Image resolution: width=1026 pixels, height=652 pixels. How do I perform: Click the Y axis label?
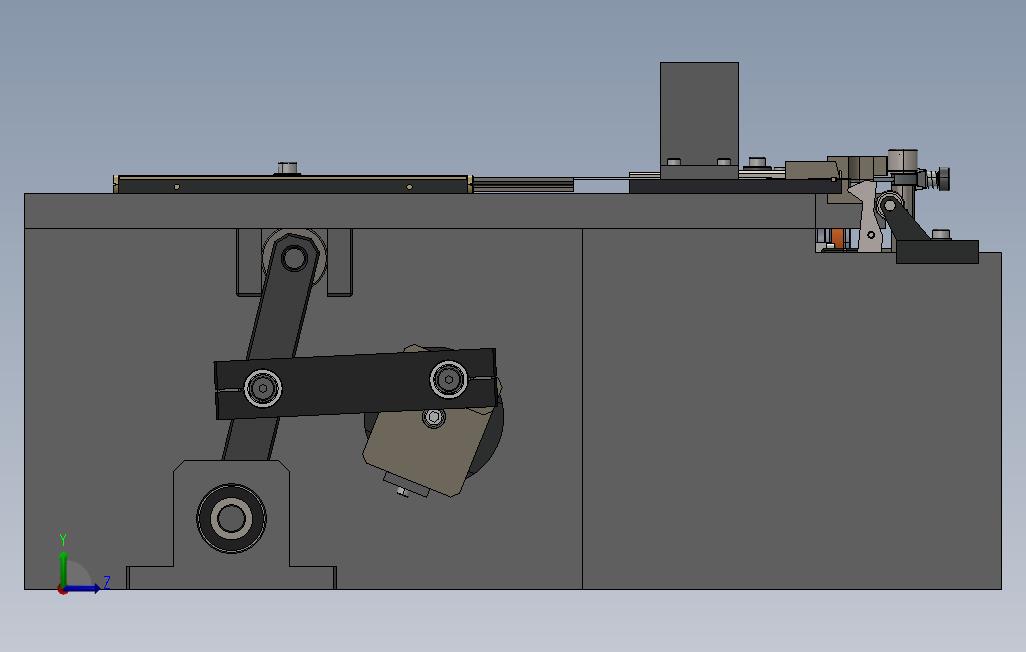[63, 537]
